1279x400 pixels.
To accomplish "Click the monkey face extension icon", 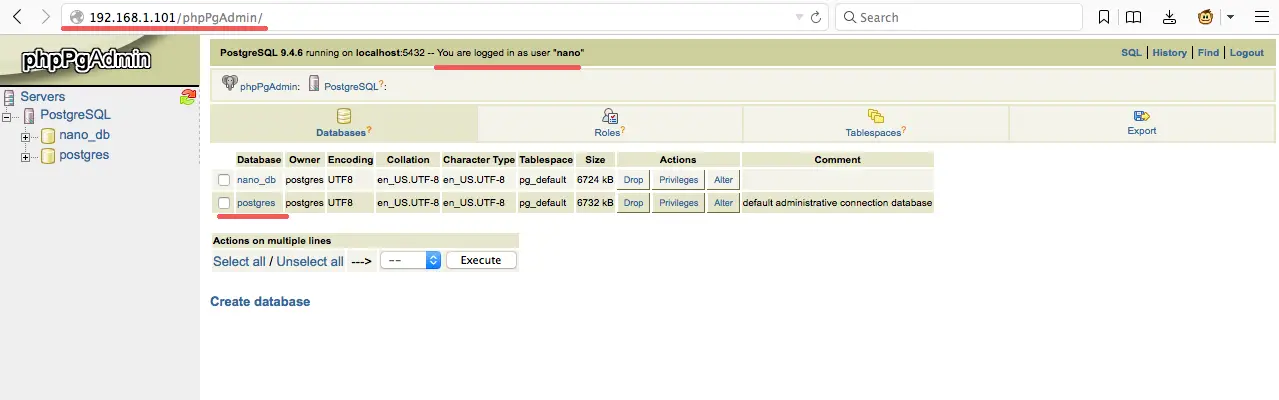I will click(x=1206, y=17).
